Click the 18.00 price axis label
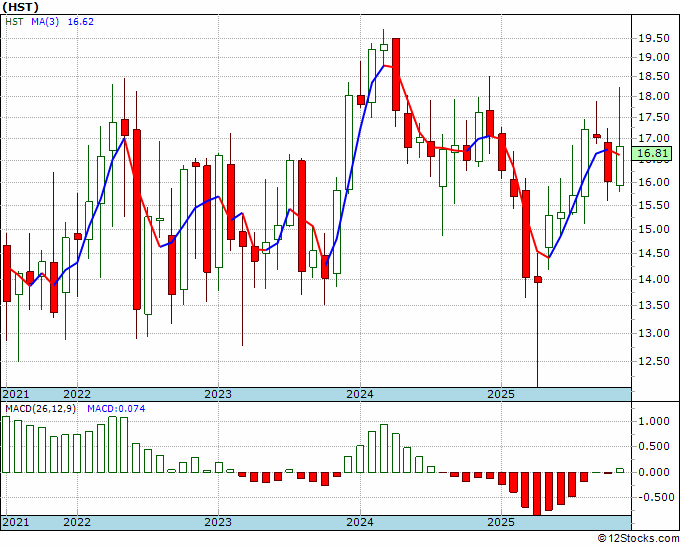Screen dimensions: 680x546 tap(654, 96)
